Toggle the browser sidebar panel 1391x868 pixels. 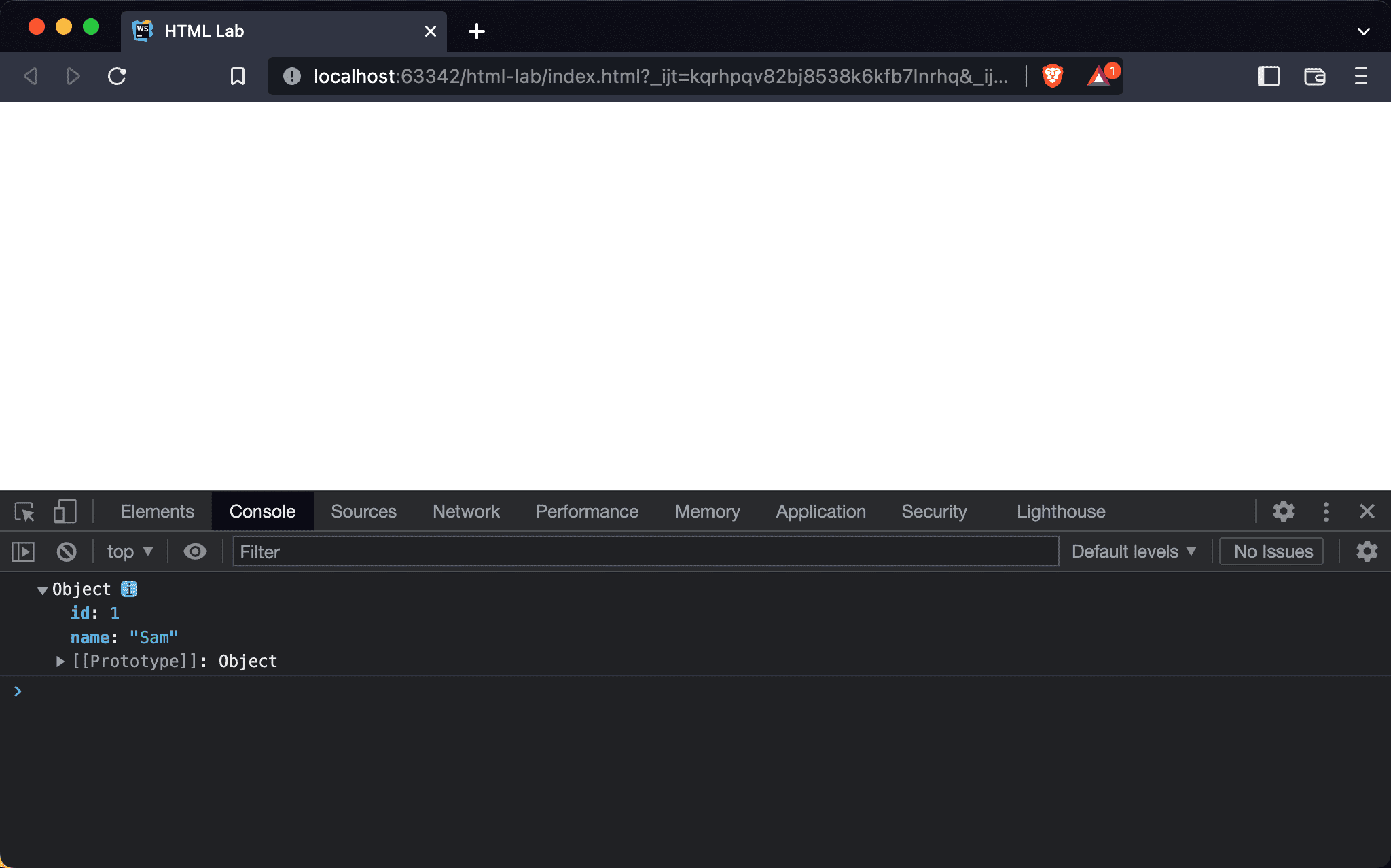click(x=1267, y=76)
